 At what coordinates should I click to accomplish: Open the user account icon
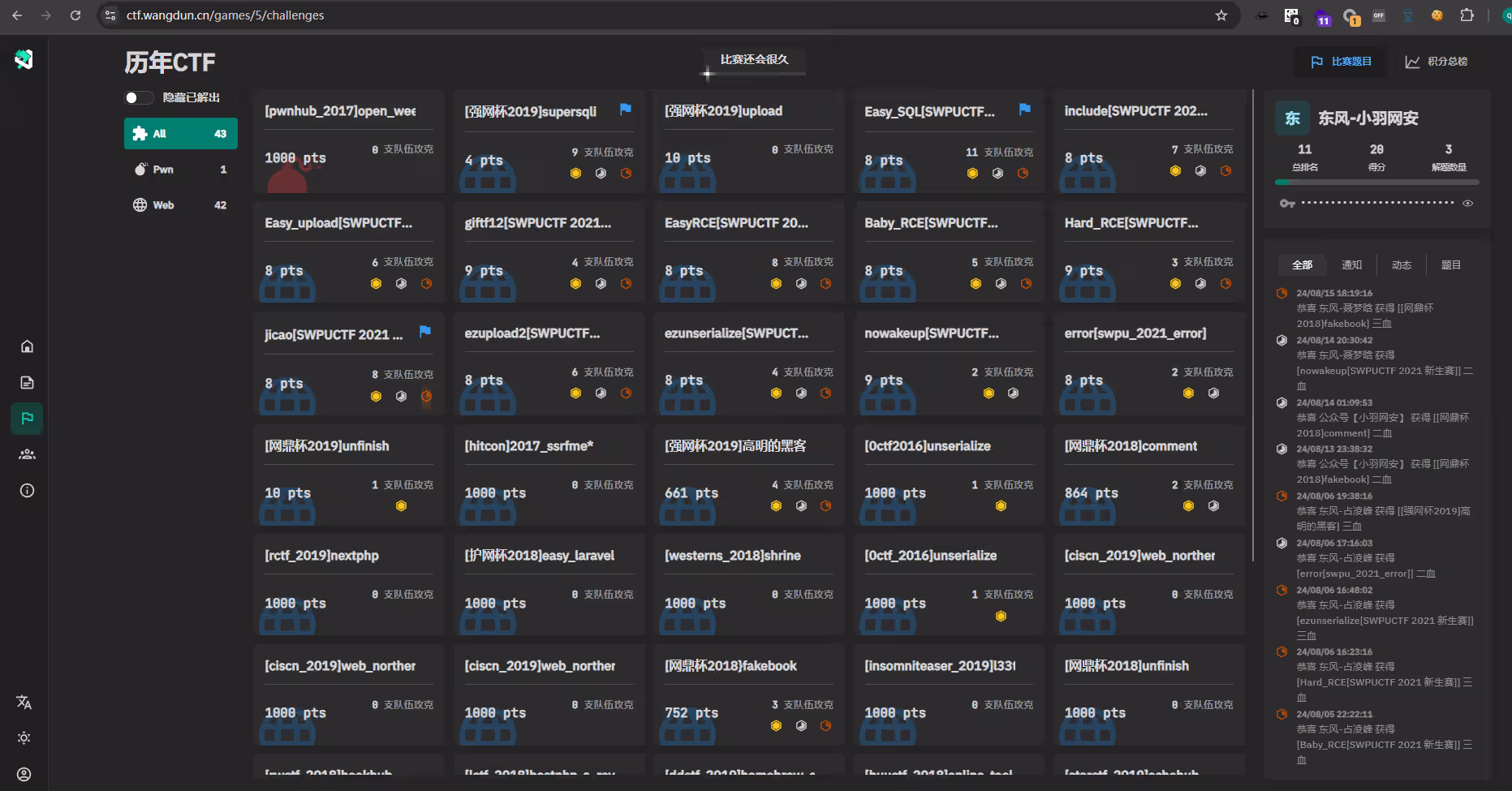pyautogui.click(x=24, y=774)
